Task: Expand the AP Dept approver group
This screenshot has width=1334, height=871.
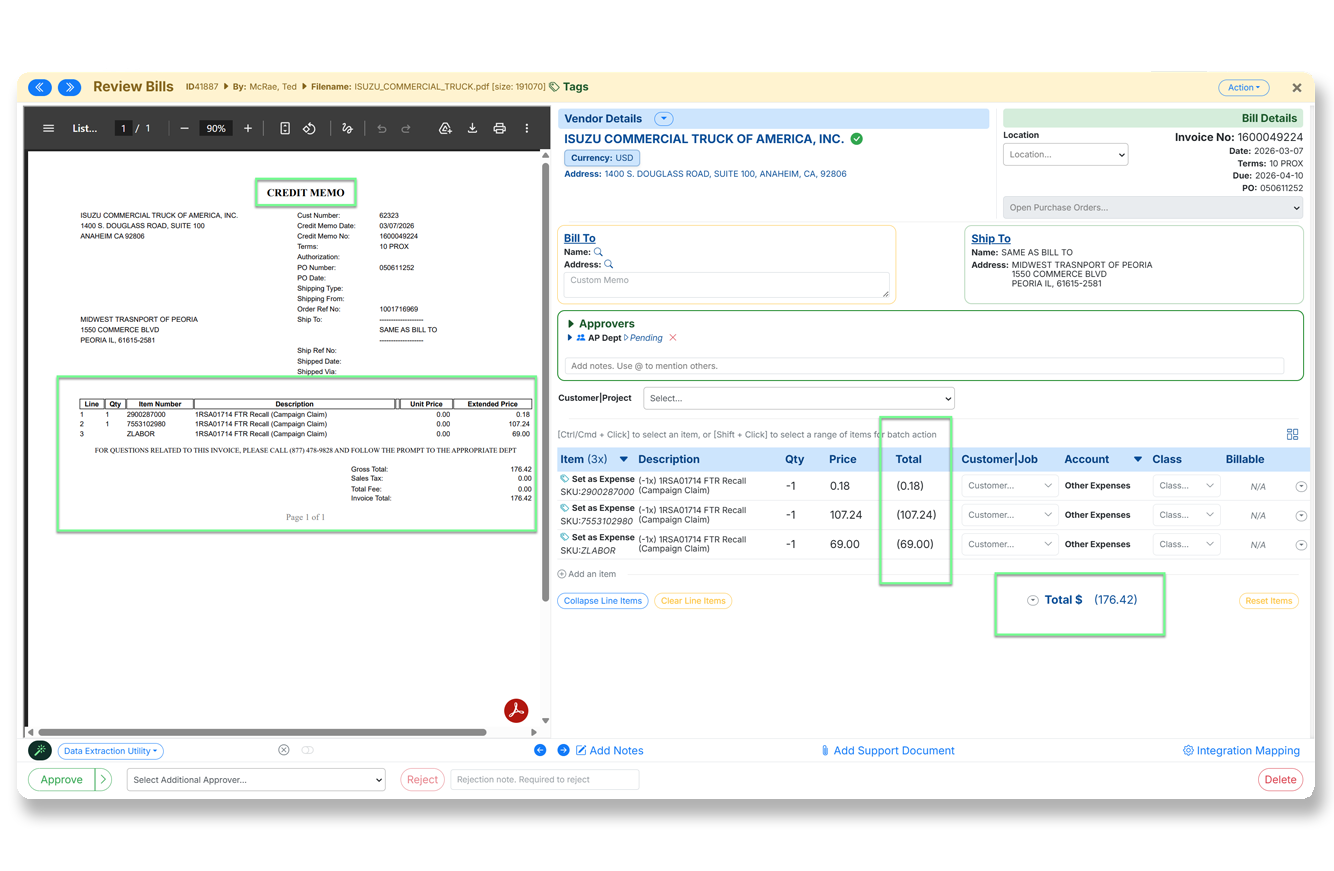Action: (x=570, y=338)
